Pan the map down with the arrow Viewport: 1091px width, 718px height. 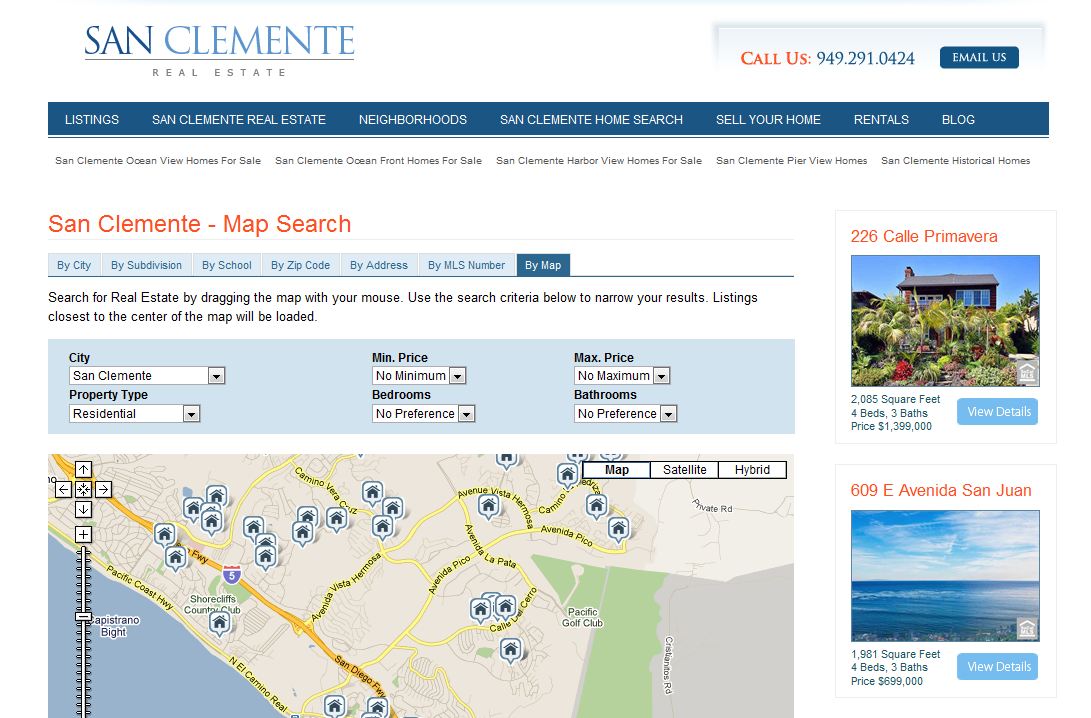pos(83,510)
